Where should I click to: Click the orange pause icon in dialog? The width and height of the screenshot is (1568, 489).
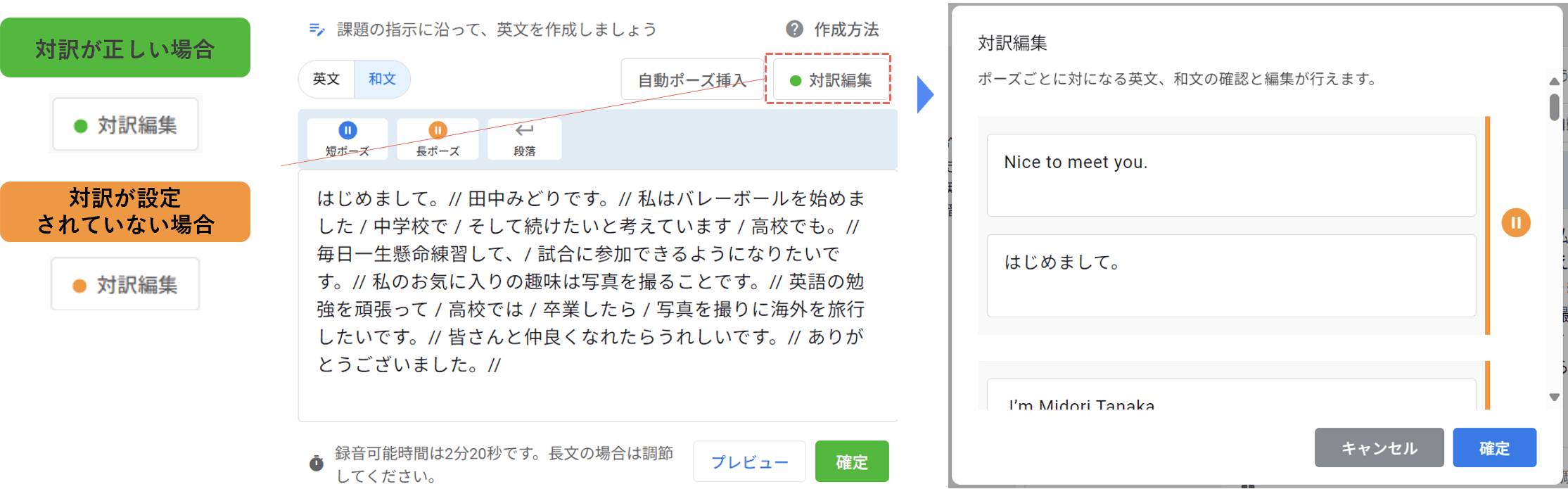[1516, 223]
